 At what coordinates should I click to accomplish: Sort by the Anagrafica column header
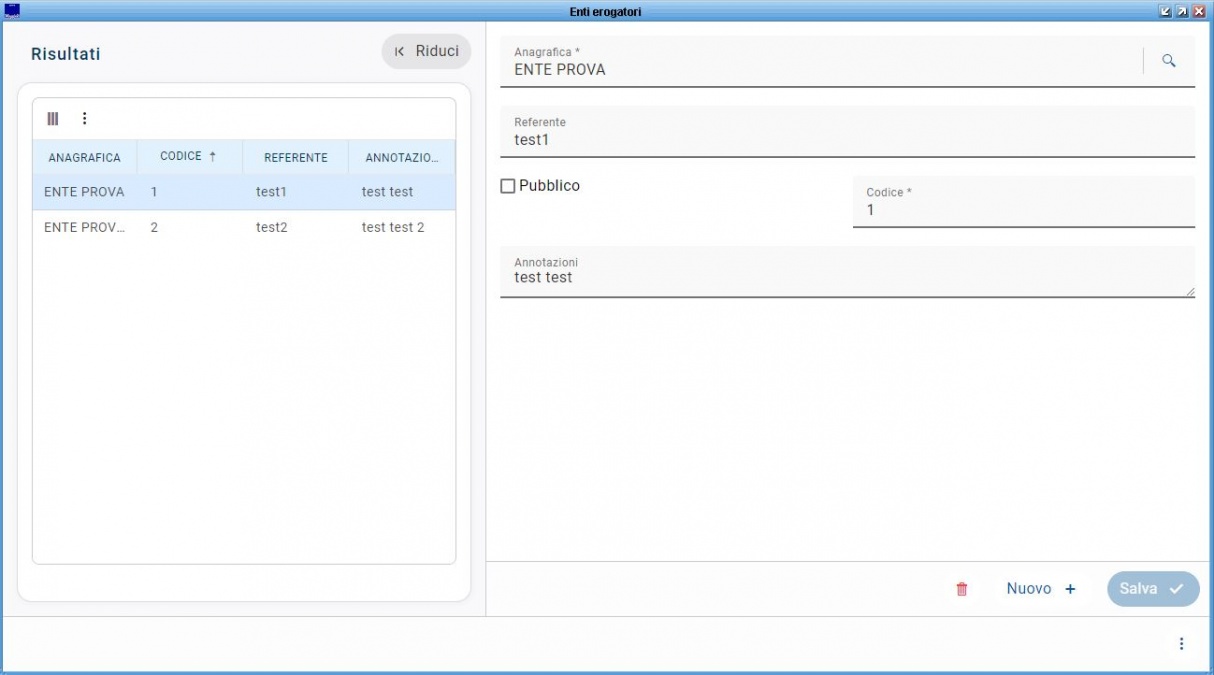(84, 157)
